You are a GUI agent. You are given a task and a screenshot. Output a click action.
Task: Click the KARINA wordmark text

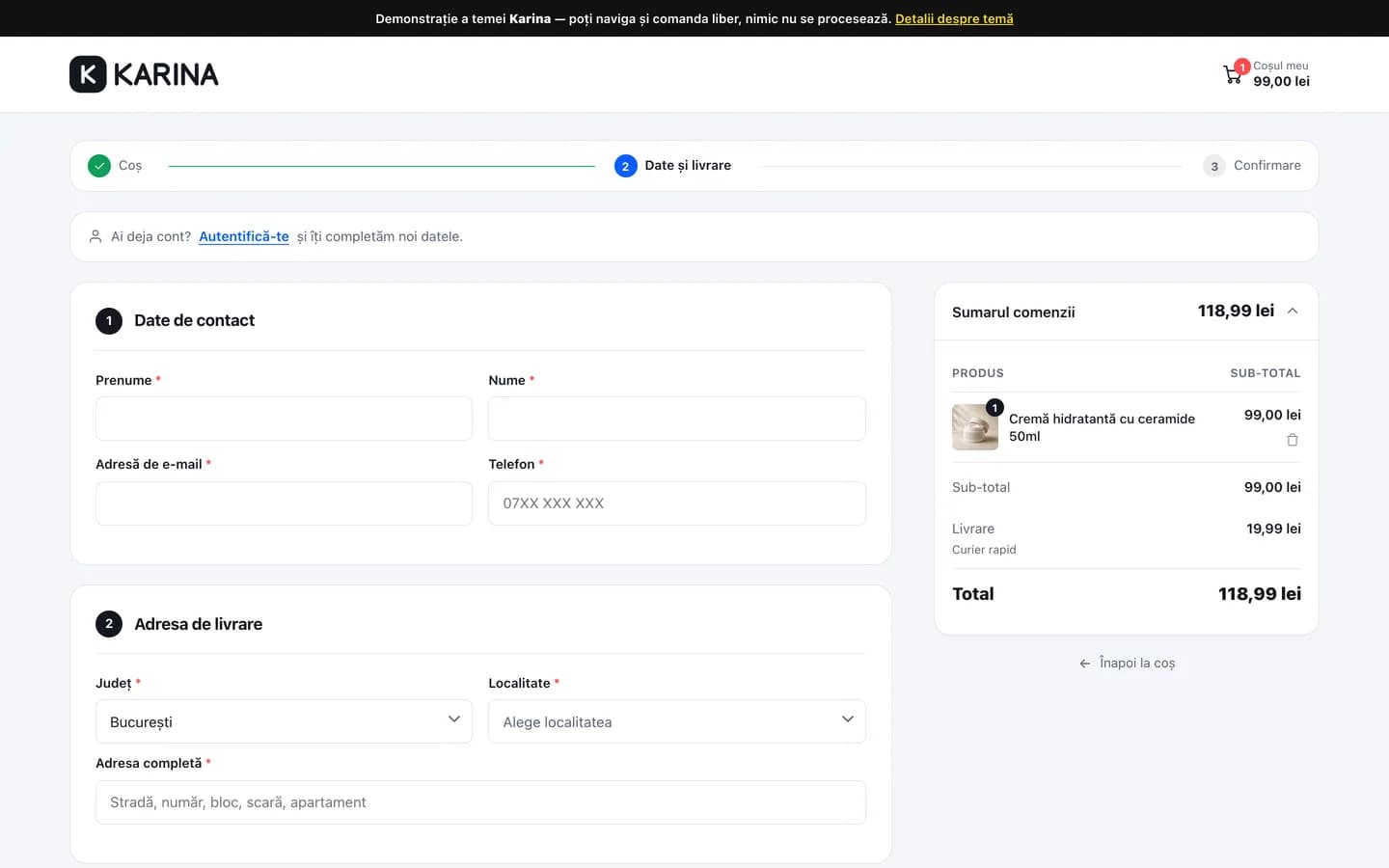click(x=166, y=74)
